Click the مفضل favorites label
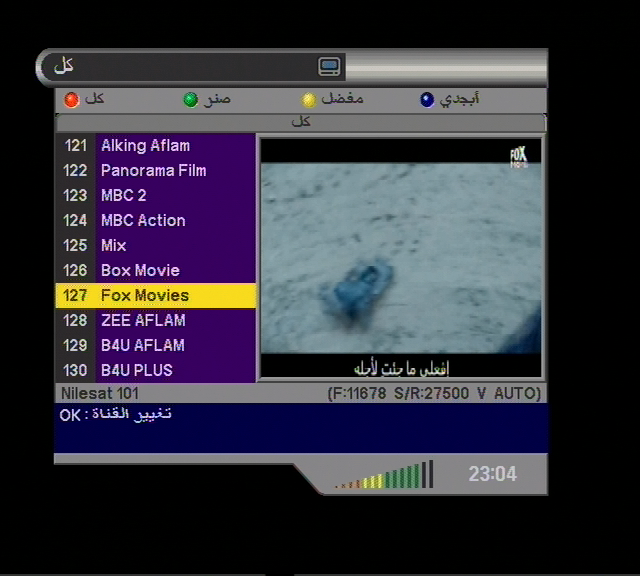This screenshot has width=640, height=576. pyautogui.click(x=342, y=99)
